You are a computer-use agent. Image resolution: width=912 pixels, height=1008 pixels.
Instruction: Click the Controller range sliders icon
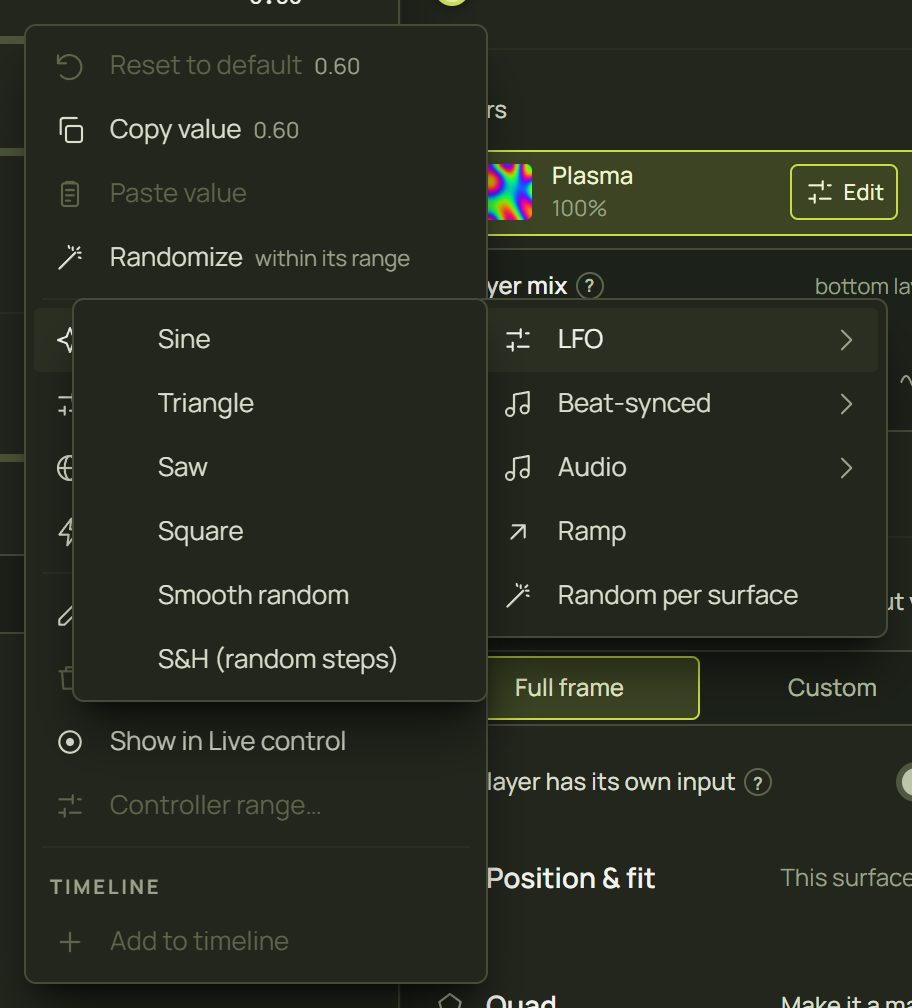coord(69,806)
